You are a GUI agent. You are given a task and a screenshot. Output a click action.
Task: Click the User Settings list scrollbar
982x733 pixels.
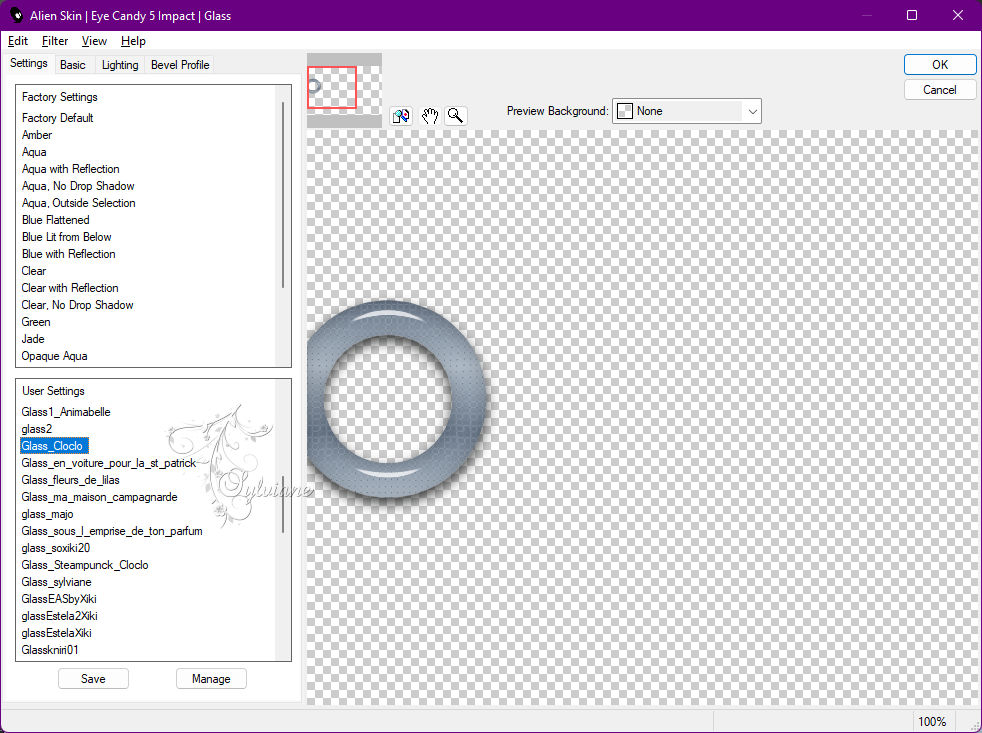coord(283,504)
